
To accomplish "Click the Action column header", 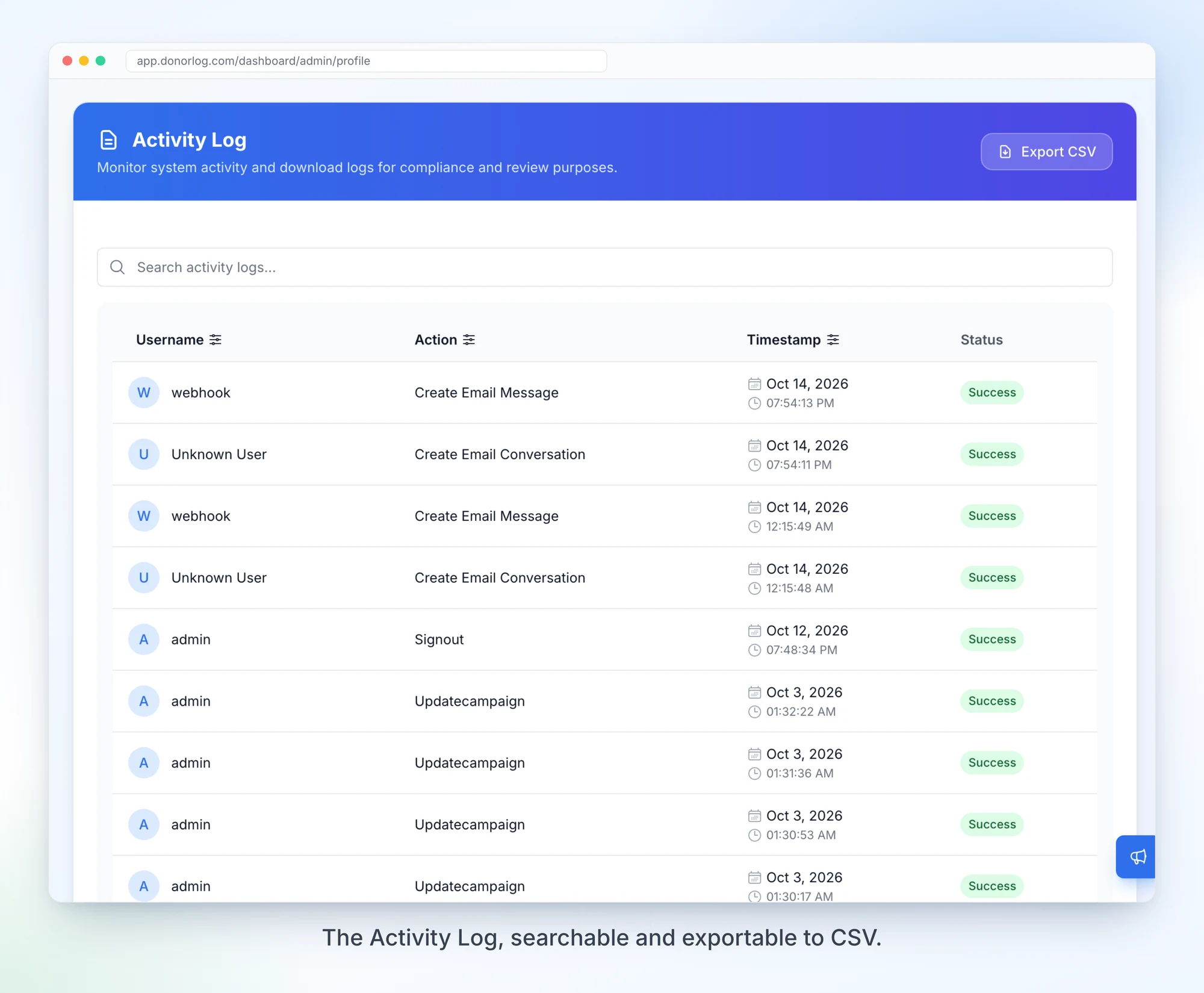I will click(436, 340).
